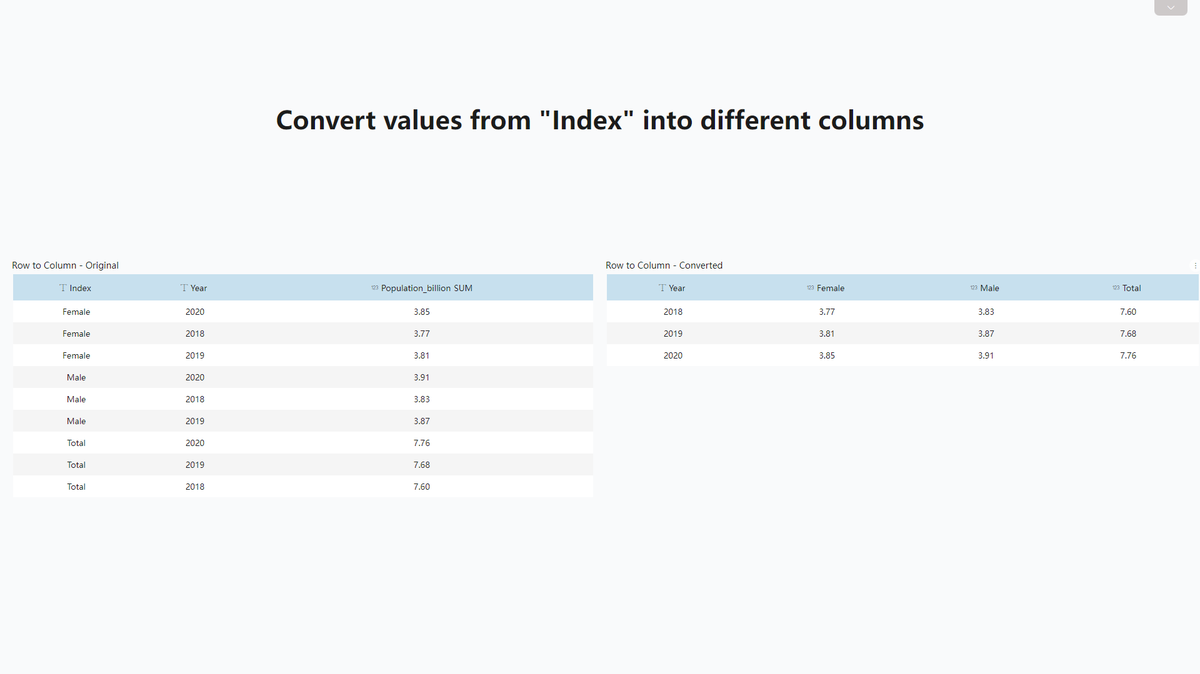Viewport: 1200px width, 674px height.
Task: Click 7.60 in the Original table's population column
Action: (422, 487)
